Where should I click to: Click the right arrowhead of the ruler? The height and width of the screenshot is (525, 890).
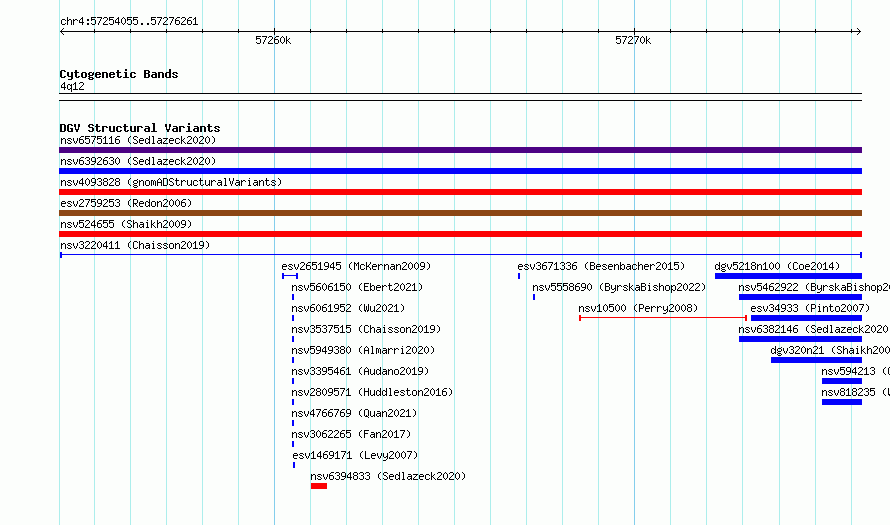point(859,32)
